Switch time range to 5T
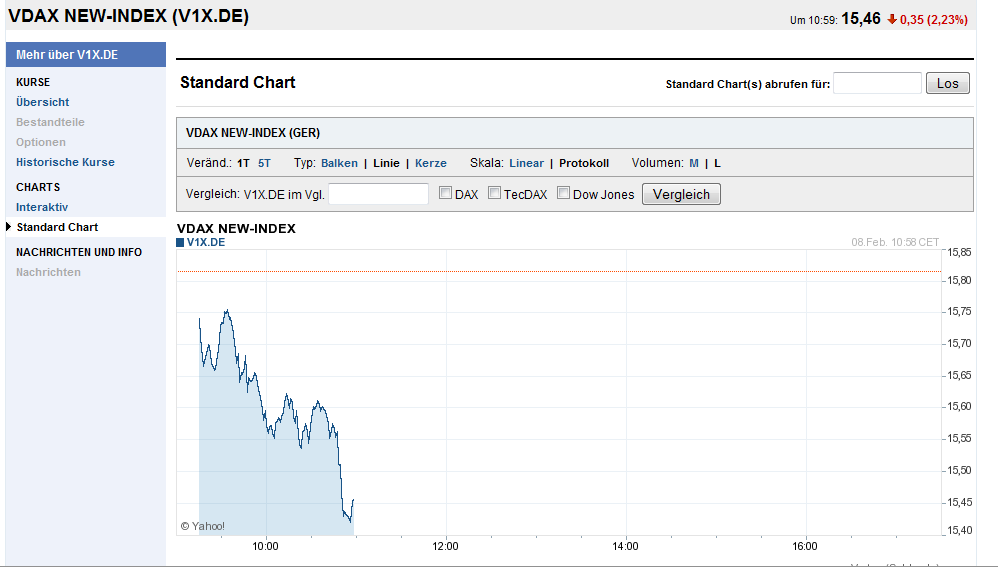Image resolution: width=998 pixels, height=568 pixels. (264, 163)
